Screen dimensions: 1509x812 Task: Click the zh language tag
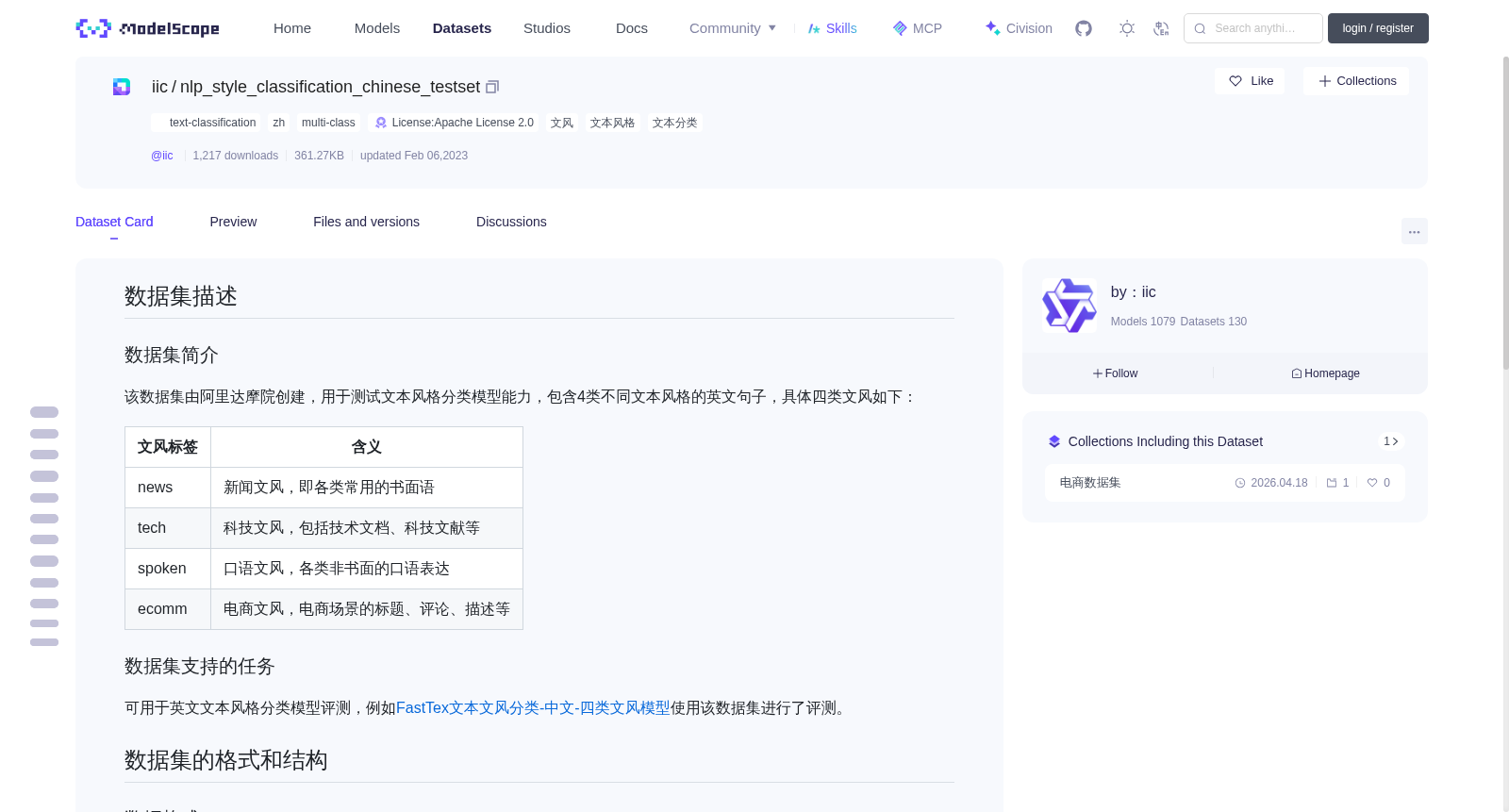pos(278,123)
